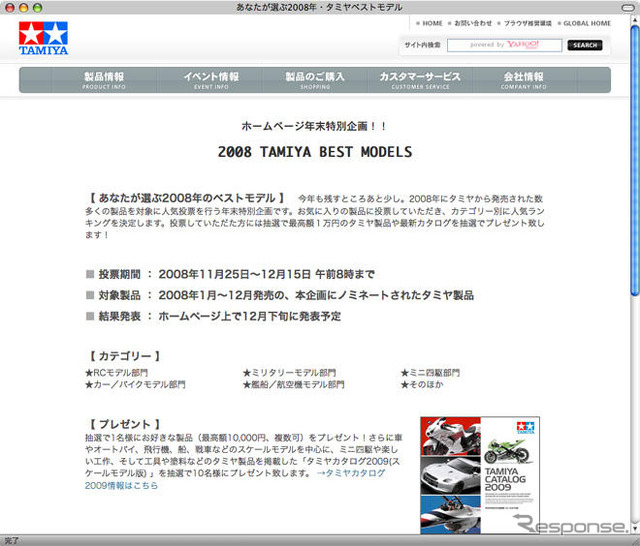Select the 2008 TAMIYA BEST MODELS heading
640x546 pixels.
pos(315,152)
